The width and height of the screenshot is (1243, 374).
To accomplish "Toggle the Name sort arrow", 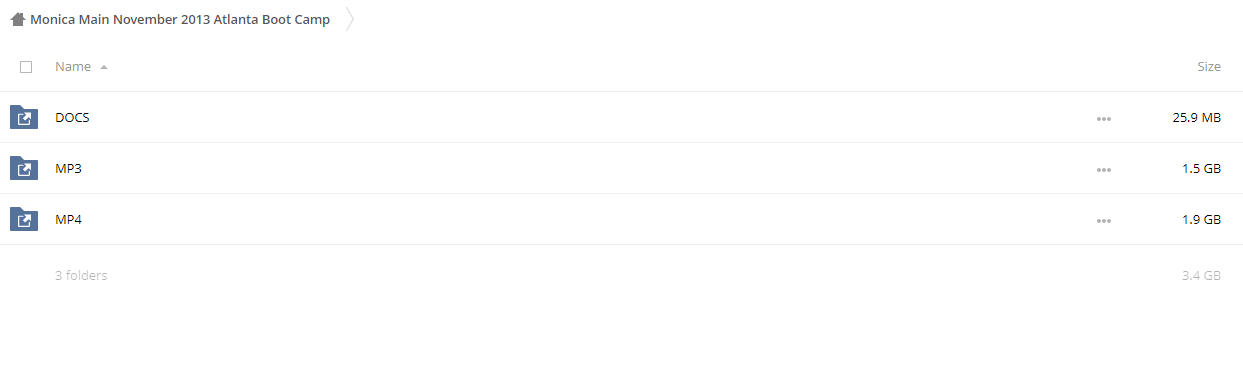I will click(104, 67).
